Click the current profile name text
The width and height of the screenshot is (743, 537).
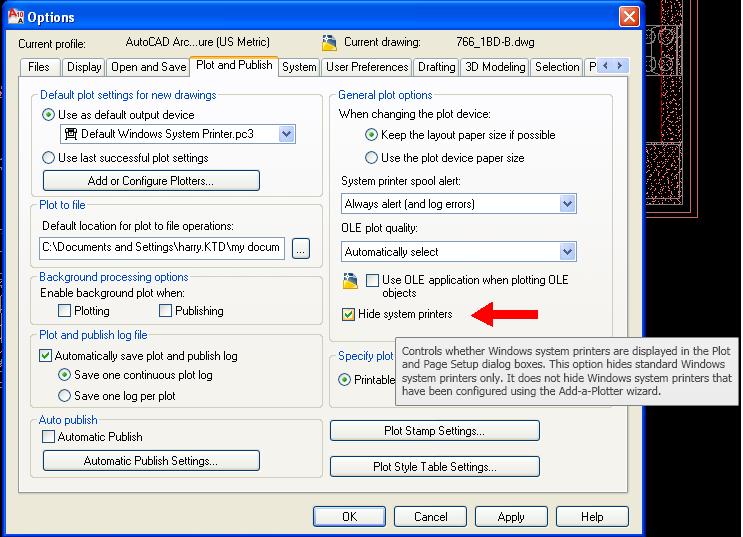(198, 42)
